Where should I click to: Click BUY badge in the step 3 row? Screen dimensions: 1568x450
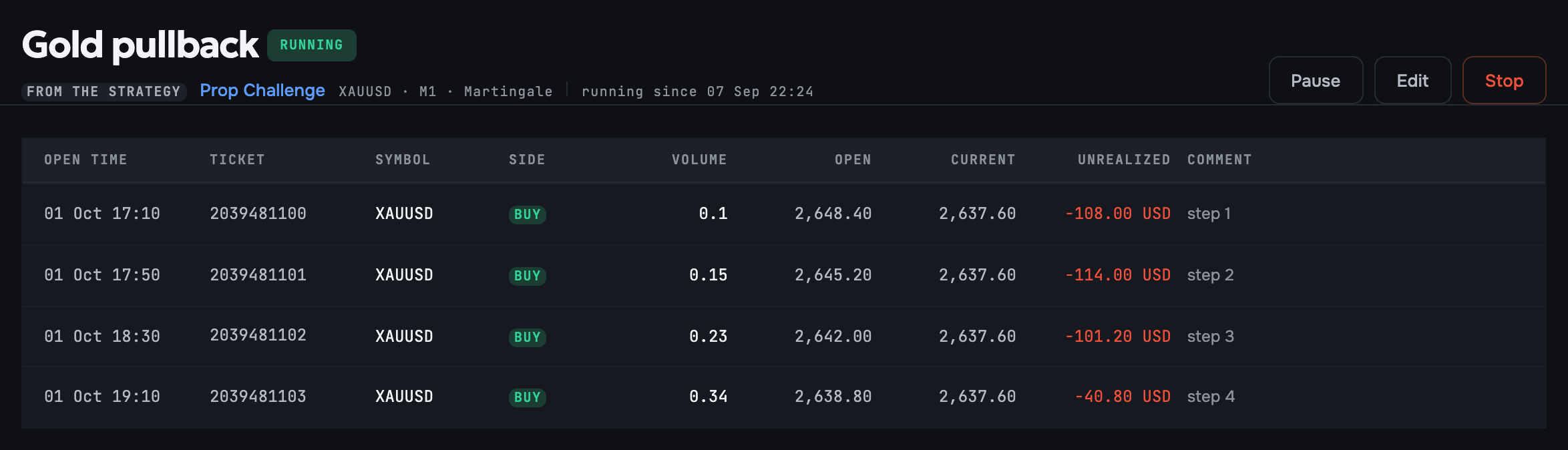click(528, 337)
